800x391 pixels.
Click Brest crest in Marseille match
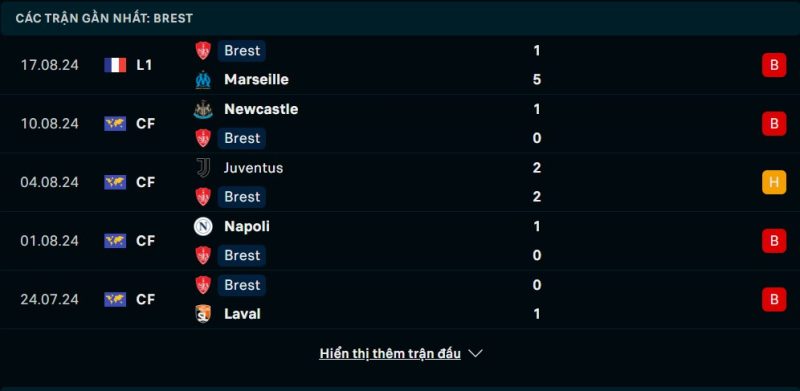tap(203, 51)
